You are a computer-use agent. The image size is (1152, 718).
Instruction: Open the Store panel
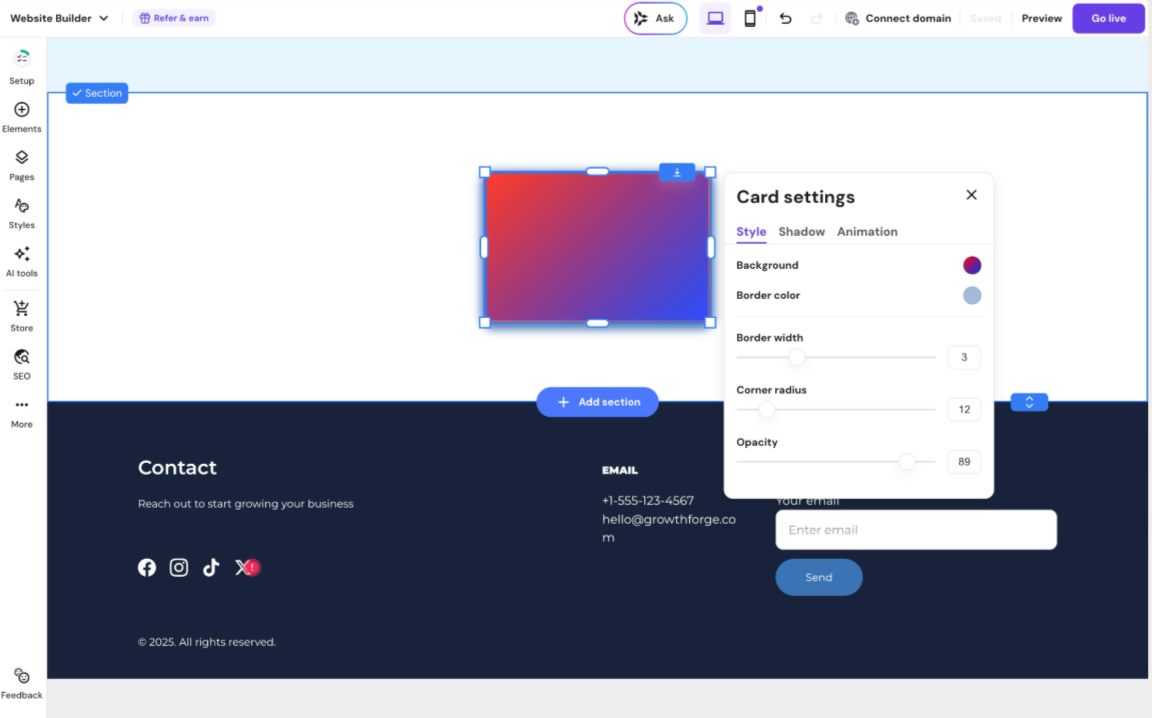pos(21,315)
